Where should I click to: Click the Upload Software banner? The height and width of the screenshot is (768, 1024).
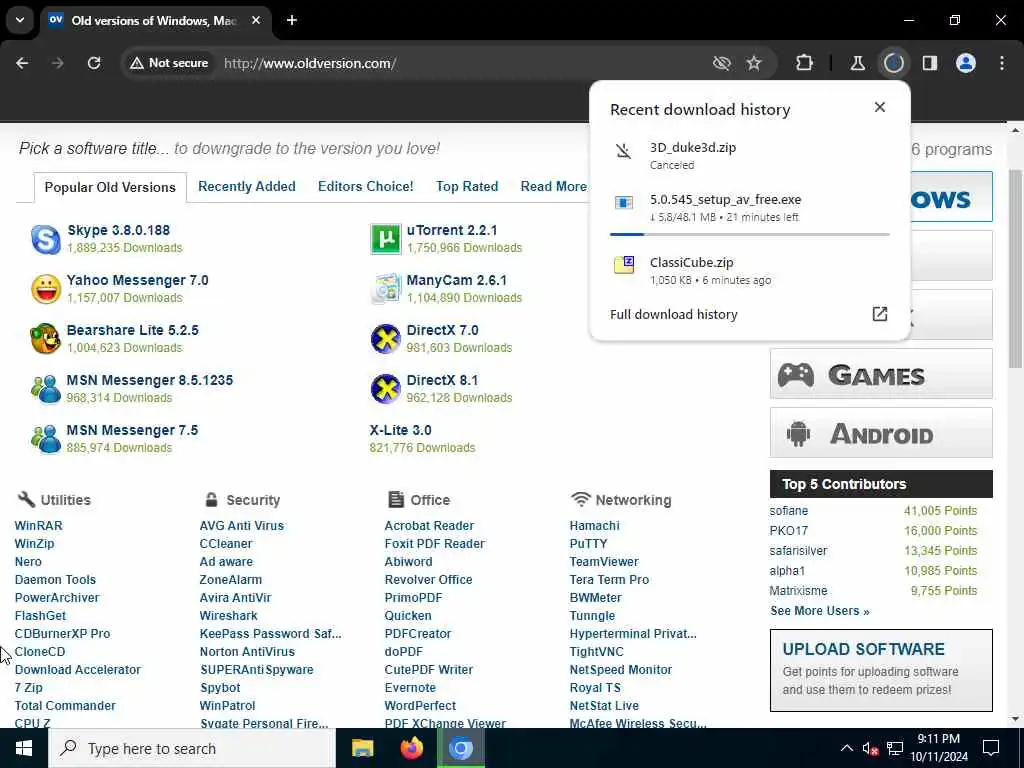[x=881, y=670]
